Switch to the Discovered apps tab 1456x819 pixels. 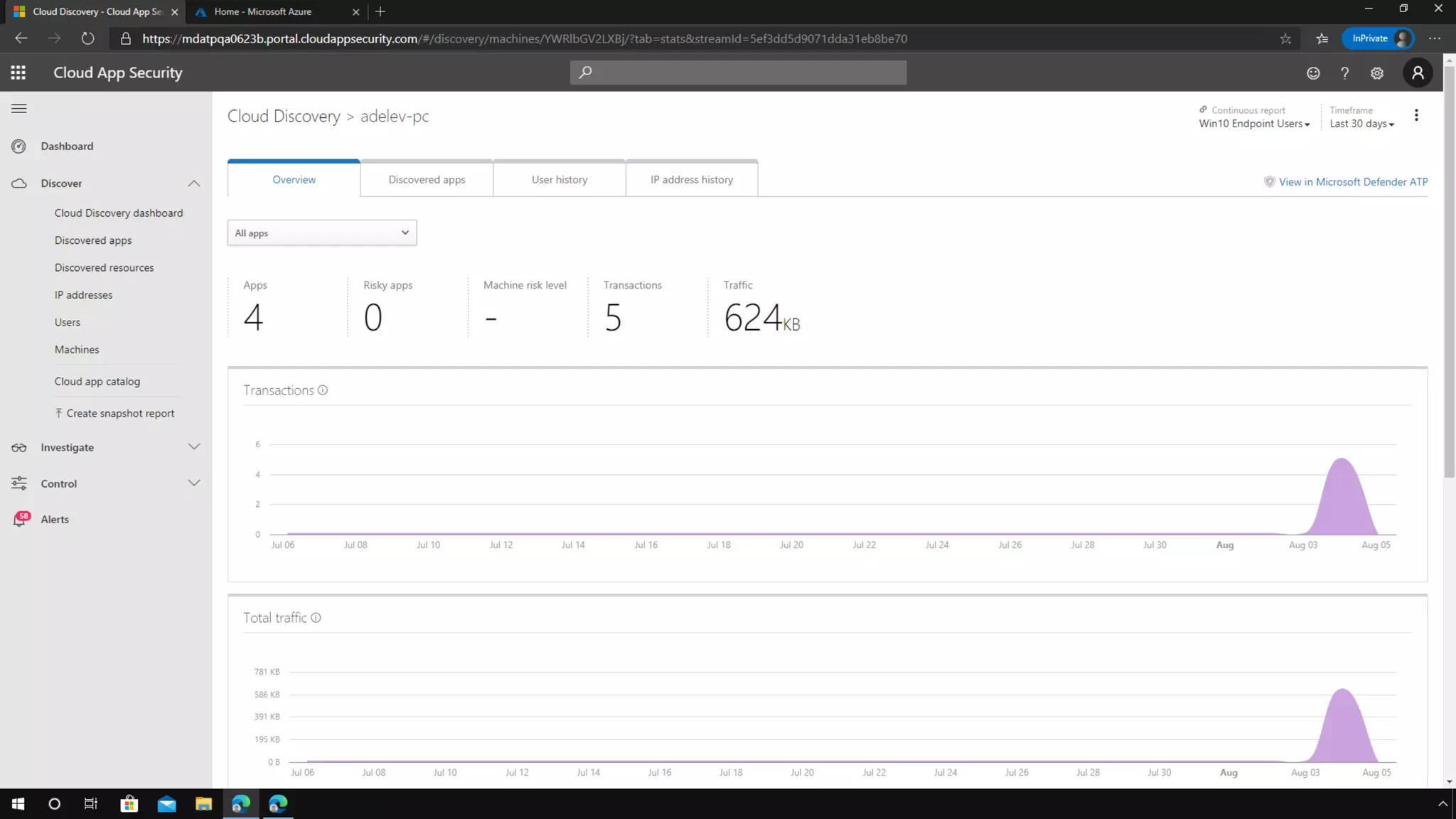[x=427, y=180]
